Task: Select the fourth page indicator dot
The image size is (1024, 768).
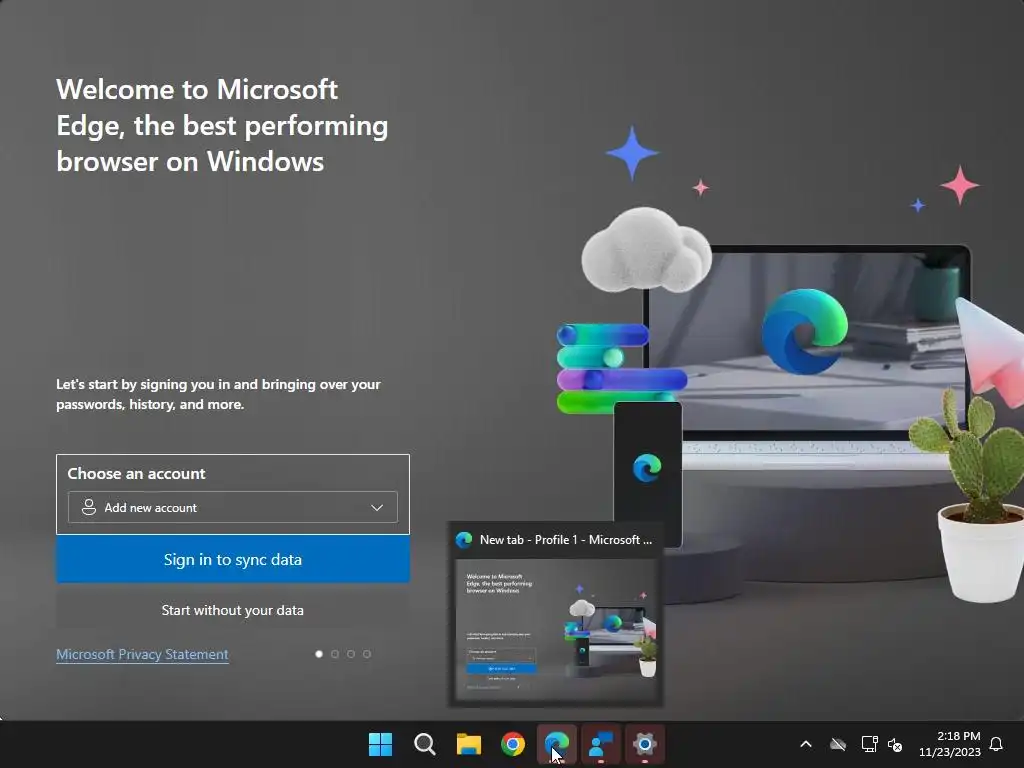Action: pyautogui.click(x=367, y=654)
